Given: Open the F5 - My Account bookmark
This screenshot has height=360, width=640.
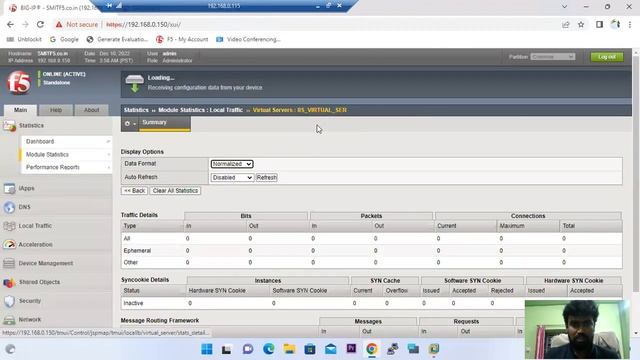Looking at the screenshot, I should (182, 39).
